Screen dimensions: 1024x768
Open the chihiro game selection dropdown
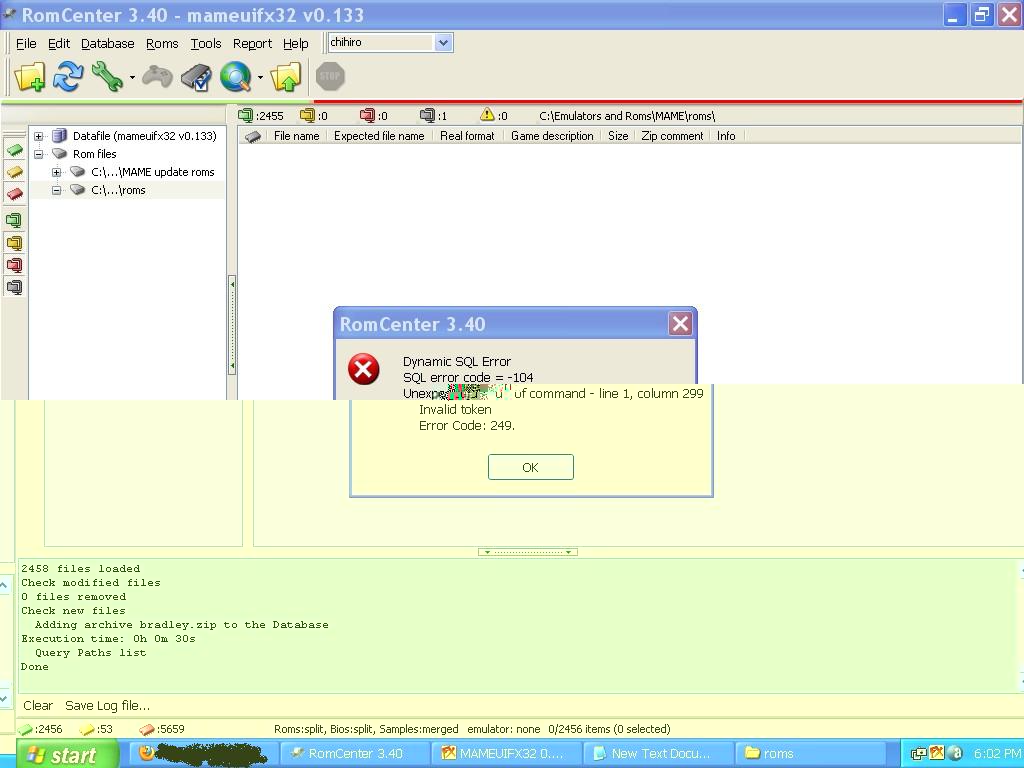coord(444,42)
